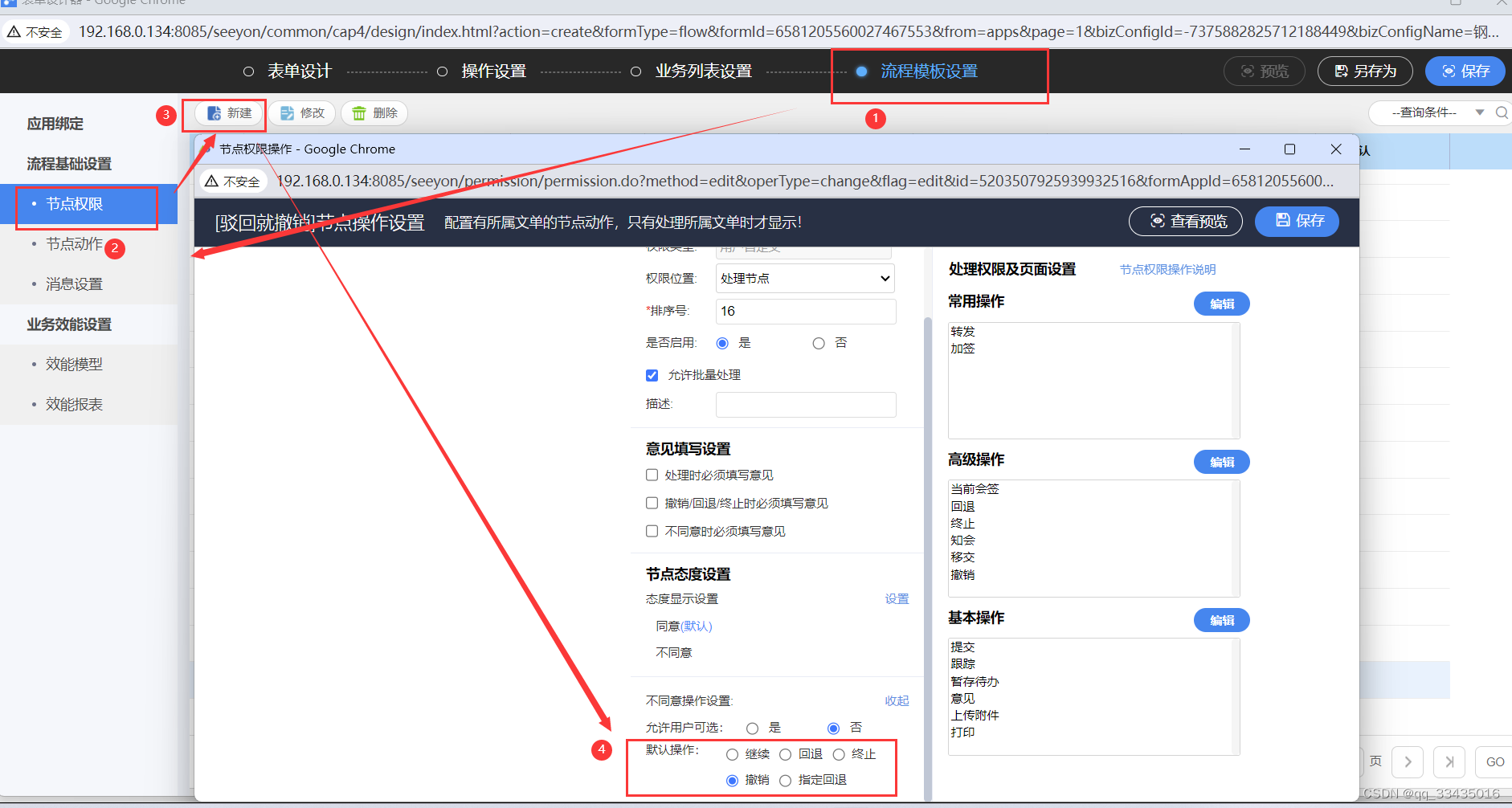Open the 权限位置 处理节点 dropdown
The height and width of the screenshot is (808, 1512).
[805, 279]
